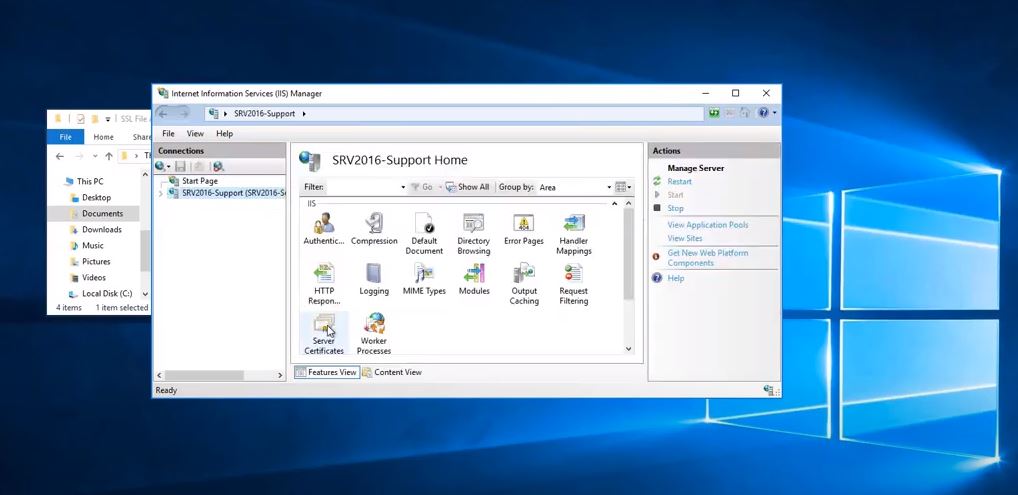Open the HTTP Response Headers feature
This screenshot has height=495, width=1018.
click(x=323, y=284)
